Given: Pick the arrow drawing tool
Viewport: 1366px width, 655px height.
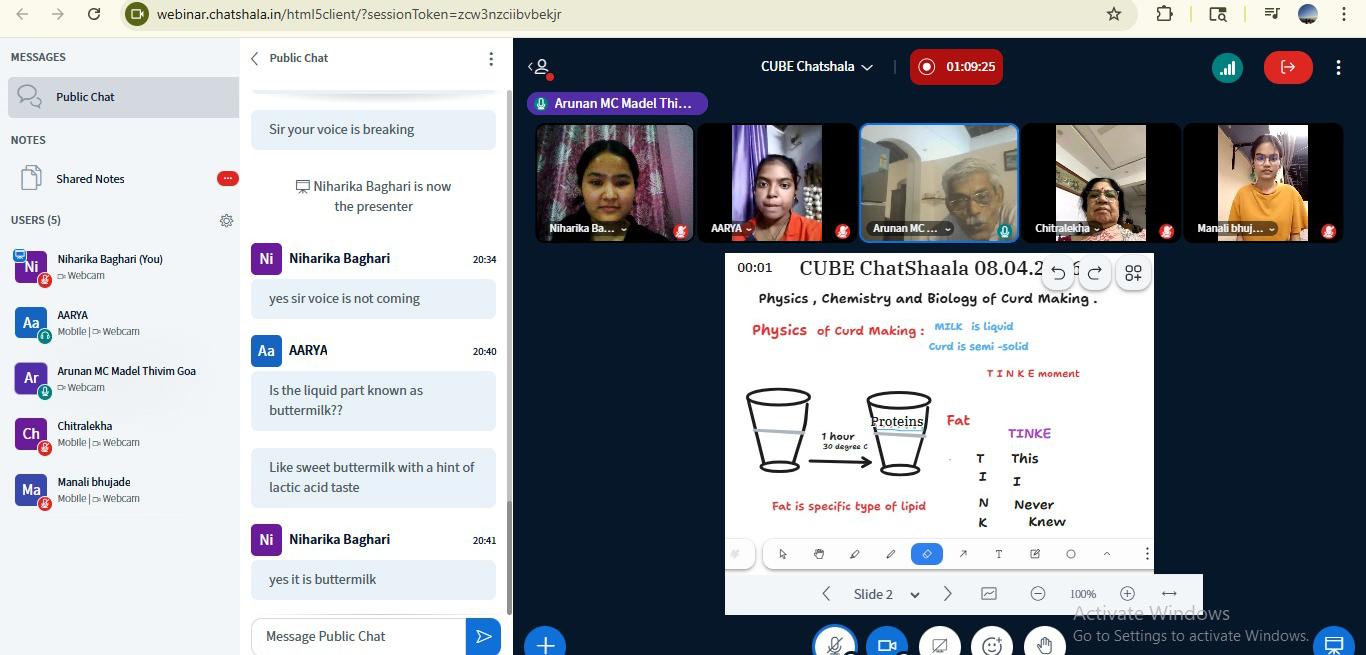Looking at the screenshot, I should coord(963,554).
